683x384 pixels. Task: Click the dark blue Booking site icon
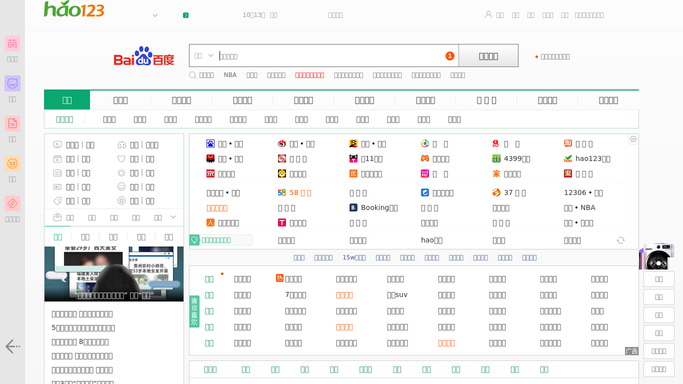click(x=353, y=207)
